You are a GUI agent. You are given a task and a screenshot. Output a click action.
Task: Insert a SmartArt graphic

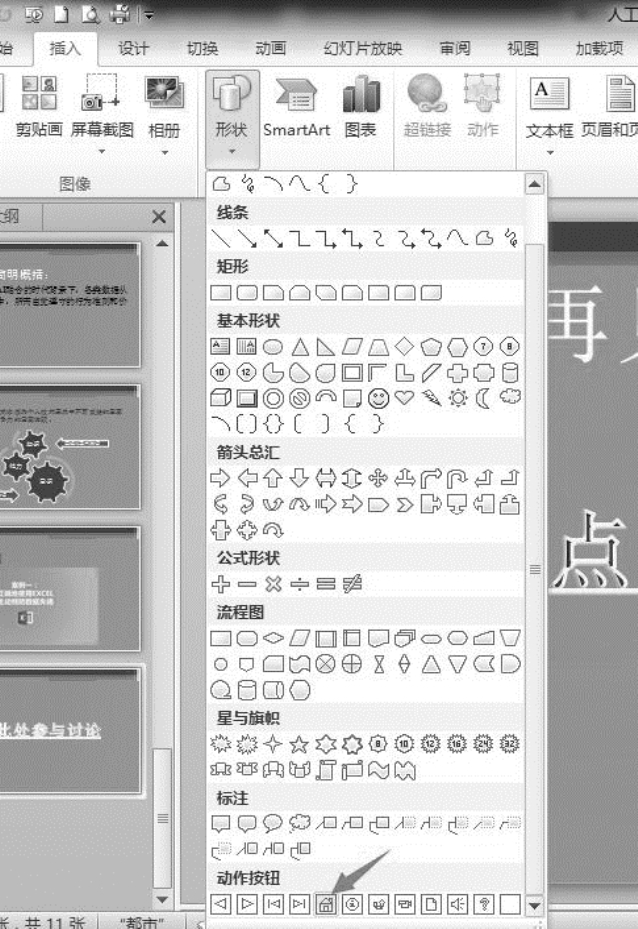pos(296,107)
